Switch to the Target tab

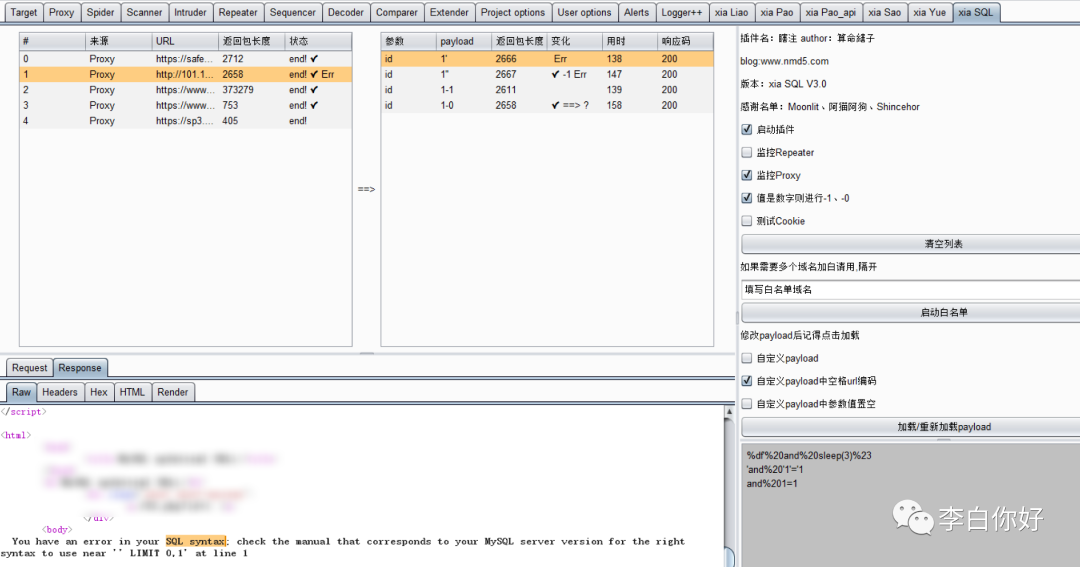point(23,12)
